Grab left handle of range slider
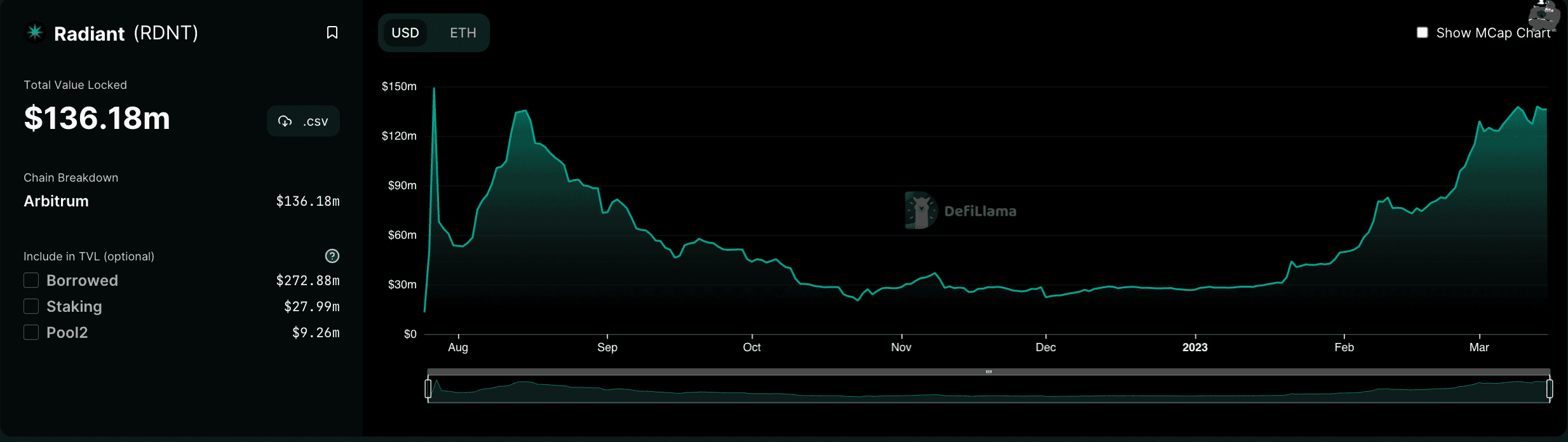The height and width of the screenshot is (442, 1568). coord(428,388)
